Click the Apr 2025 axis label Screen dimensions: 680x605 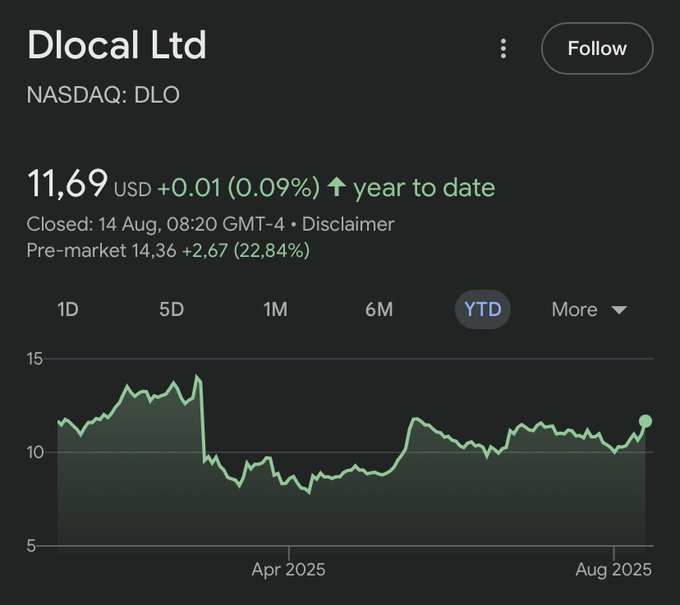point(288,570)
